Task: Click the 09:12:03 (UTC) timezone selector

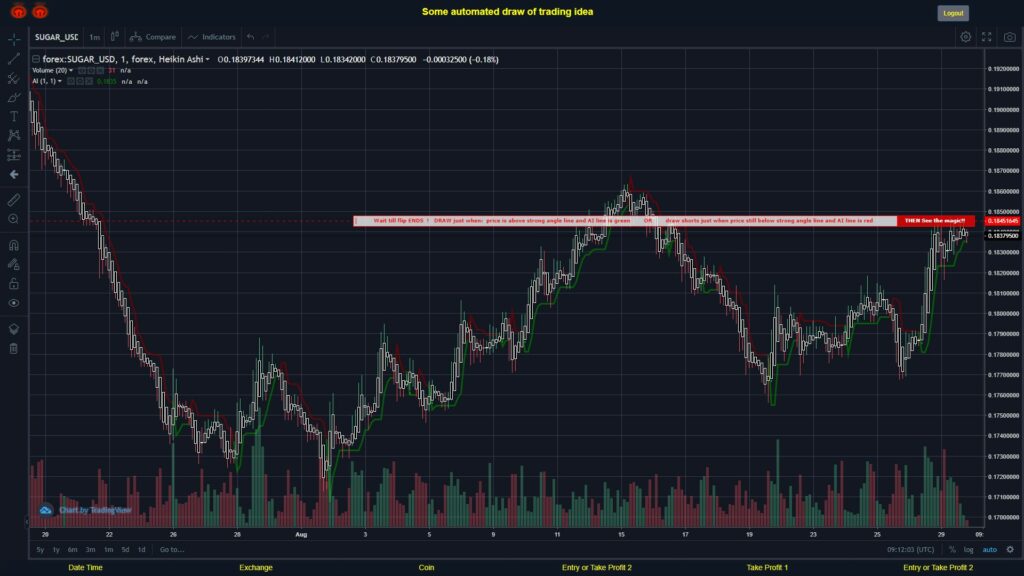Action: coord(910,550)
